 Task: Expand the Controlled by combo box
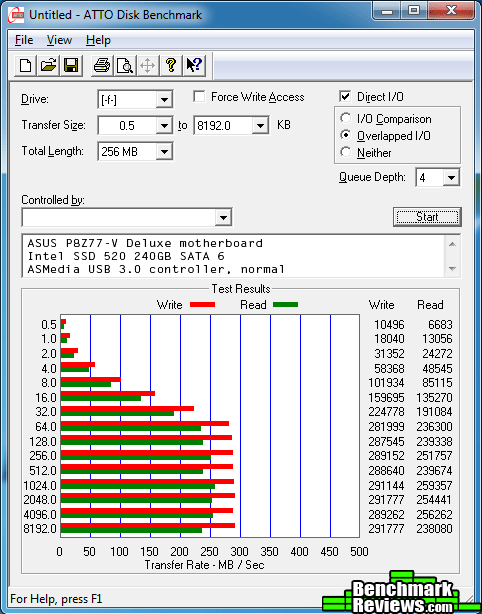click(x=223, y=217)
